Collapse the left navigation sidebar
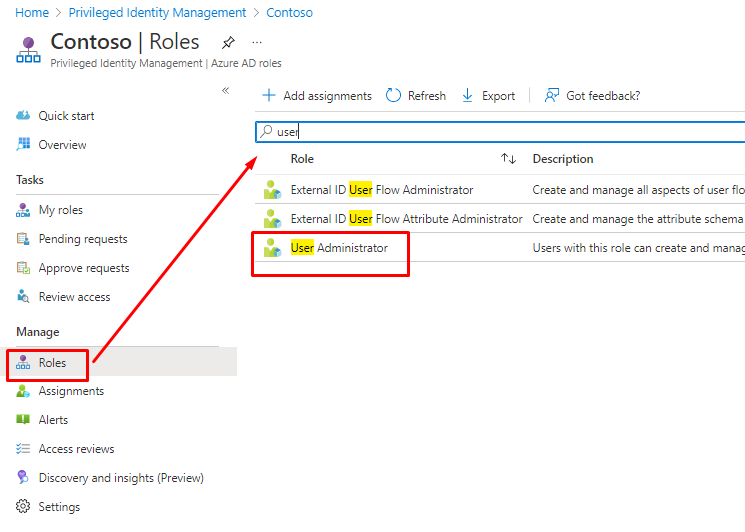Screen dimensions: 745x532 pos(225,91)
